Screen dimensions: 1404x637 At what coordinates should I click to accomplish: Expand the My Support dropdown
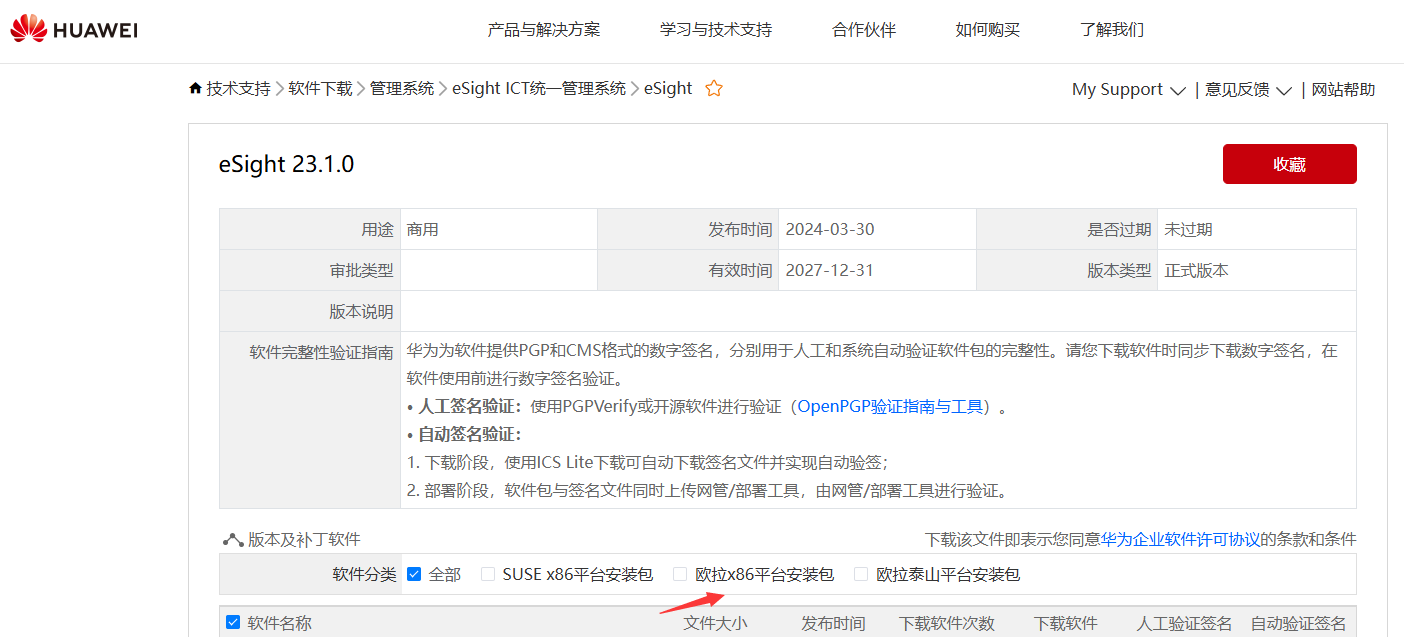pos(1129,89)
